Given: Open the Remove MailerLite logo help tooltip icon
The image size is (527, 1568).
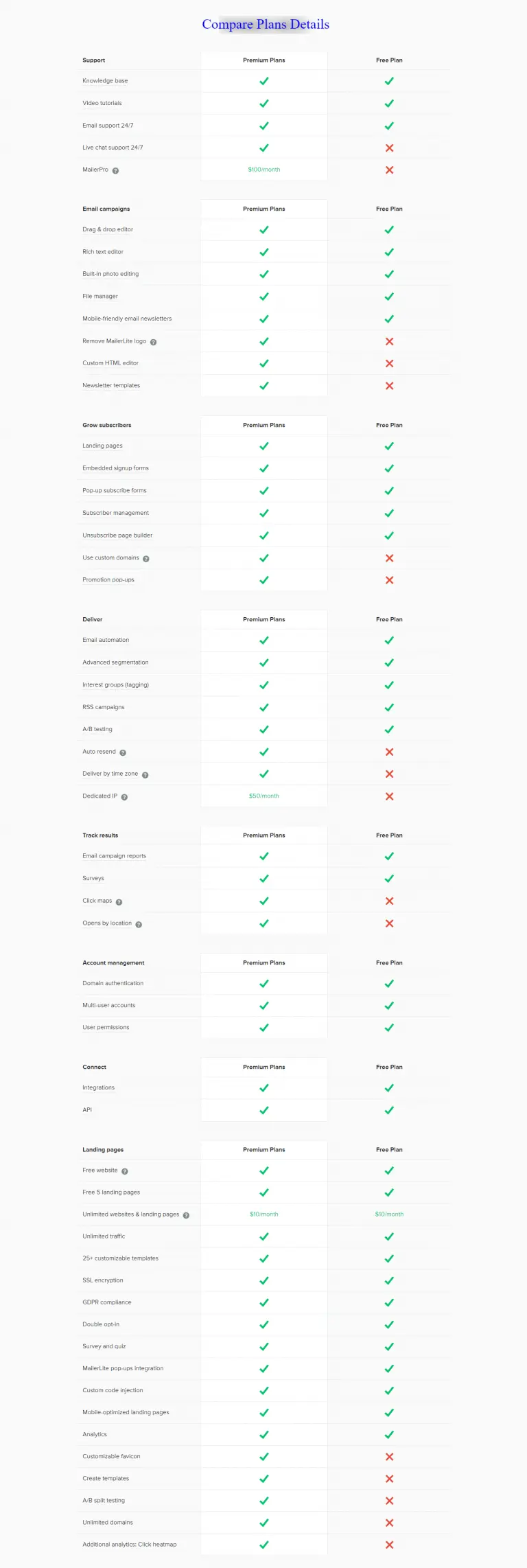Looking at the screenshot, I should pos(153,342).
